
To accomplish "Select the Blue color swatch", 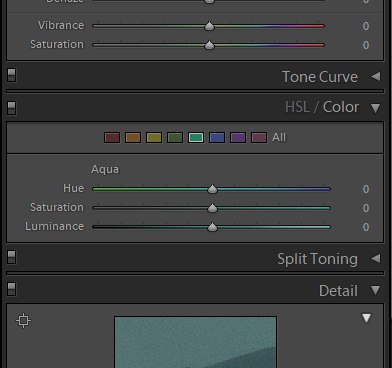I will [x=217, y=137].
